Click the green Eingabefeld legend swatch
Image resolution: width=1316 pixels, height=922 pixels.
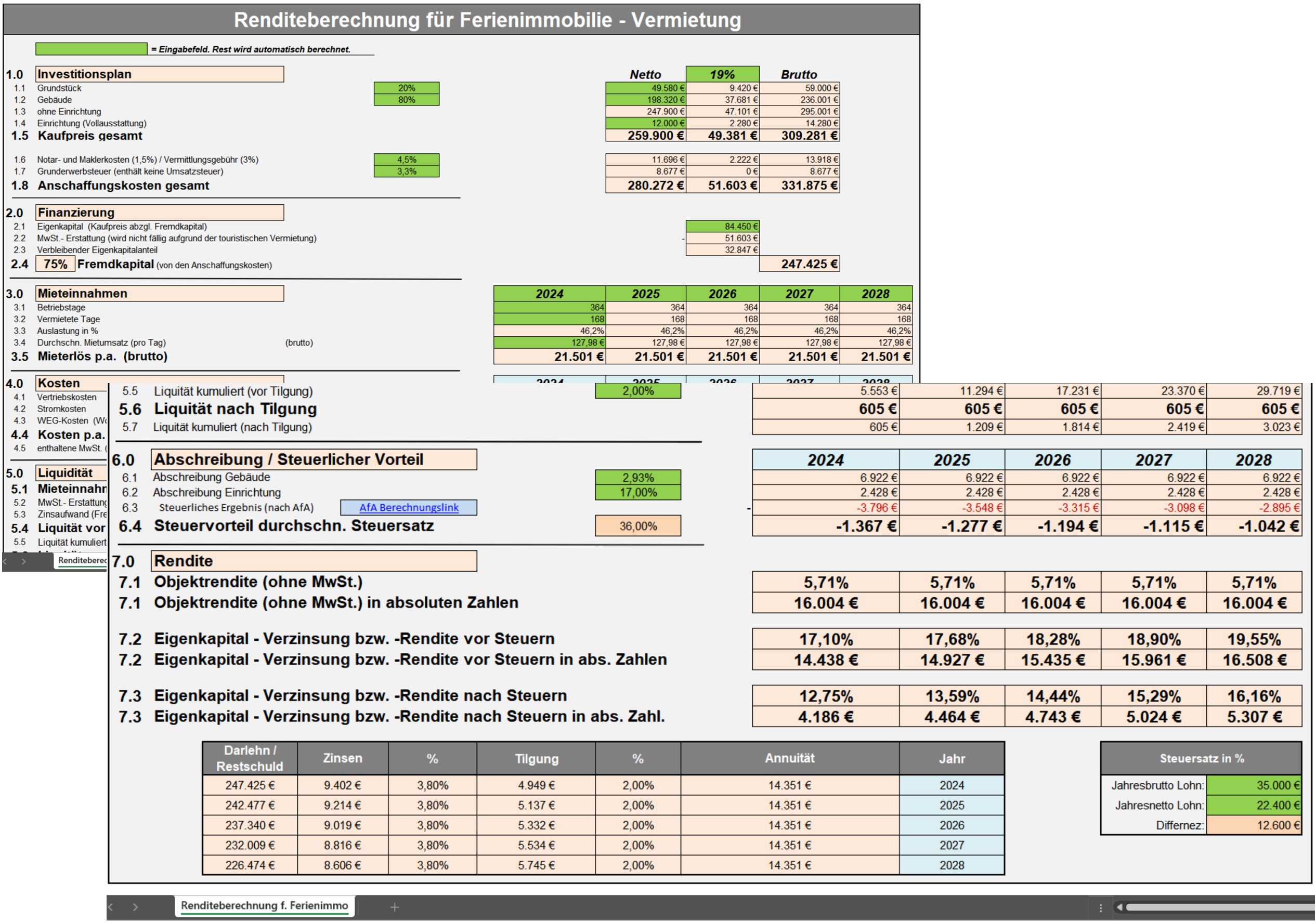coord(91,49)
